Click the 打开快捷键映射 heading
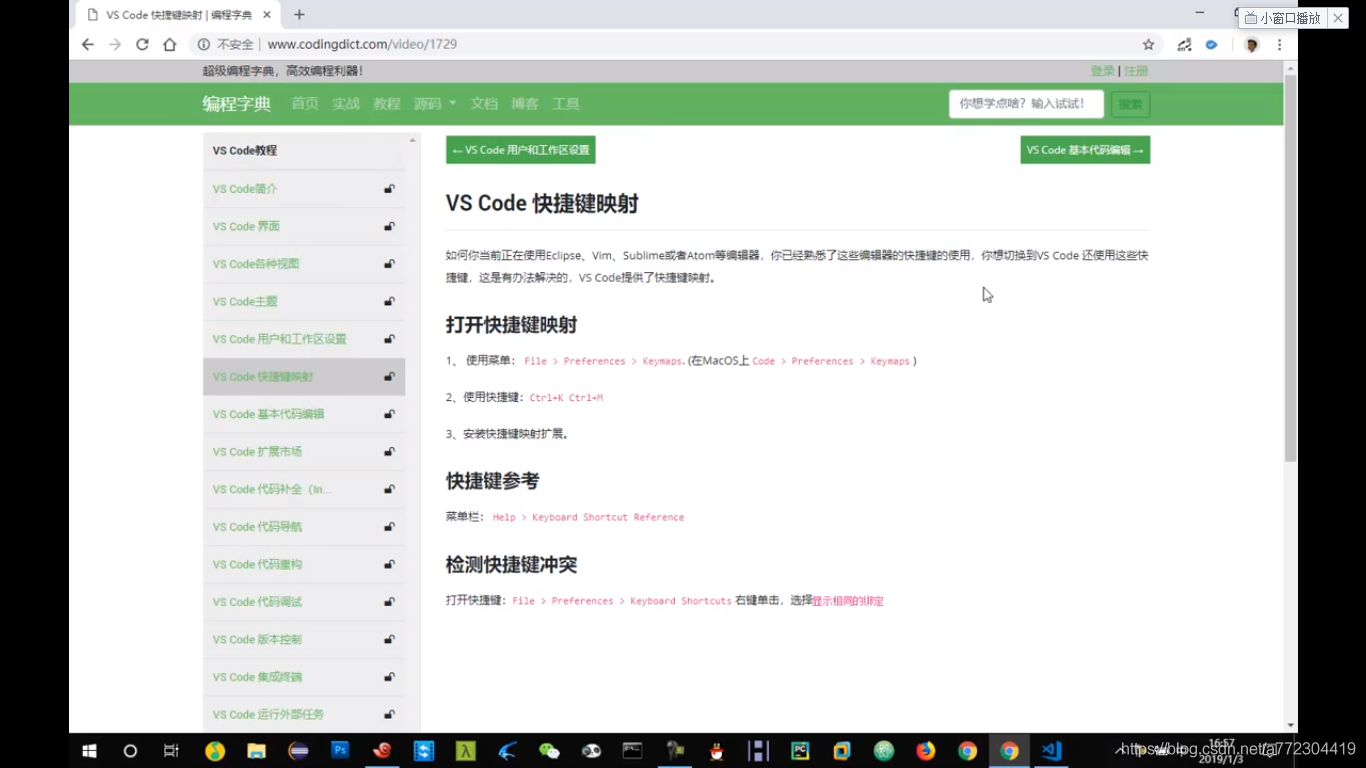 pos(511,325)
